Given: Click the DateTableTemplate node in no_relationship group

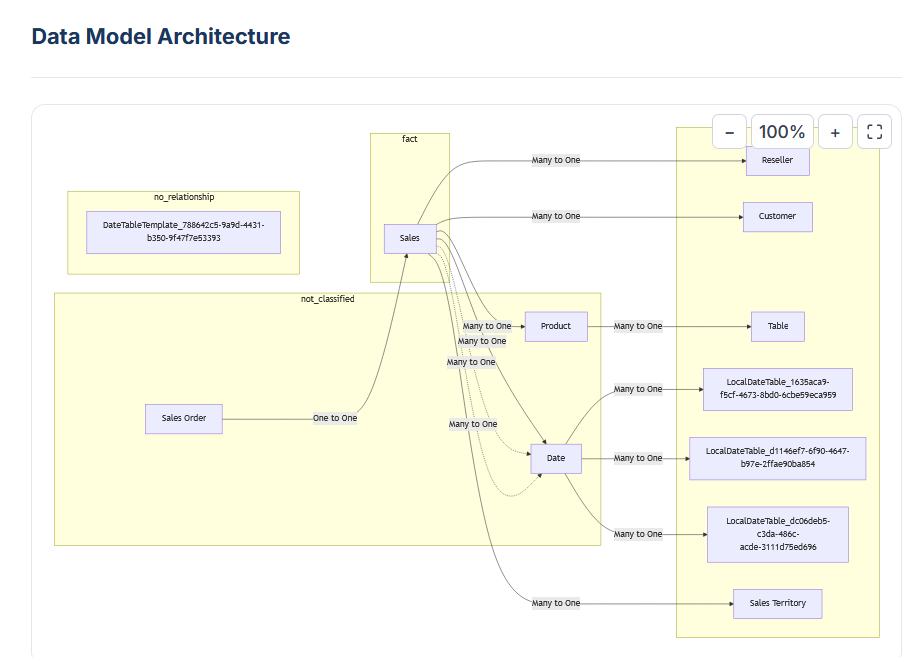Looking at the screenshot, I should pyautogui.click(x=183, y=231).
